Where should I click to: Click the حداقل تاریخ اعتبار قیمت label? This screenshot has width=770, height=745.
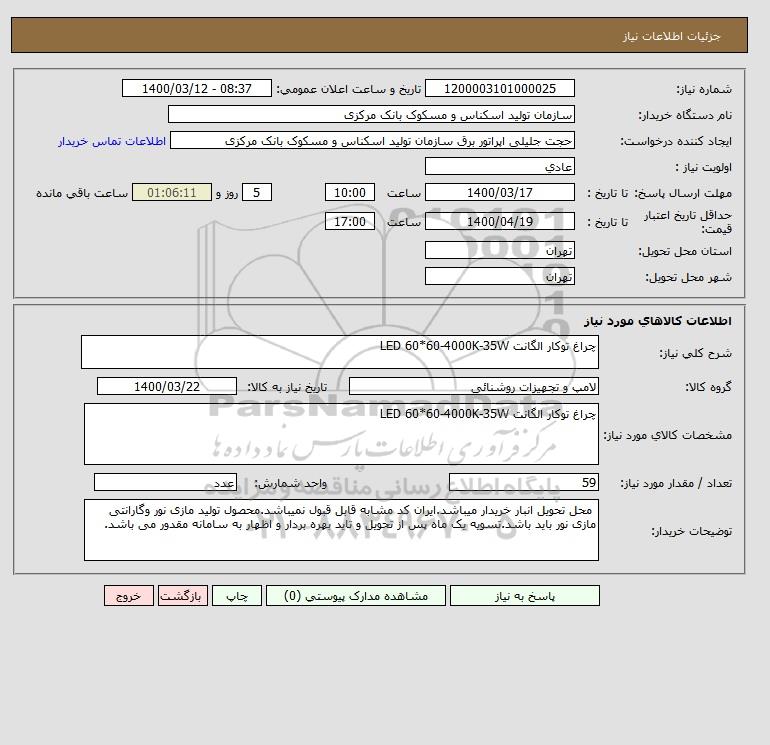click(688, 222)
